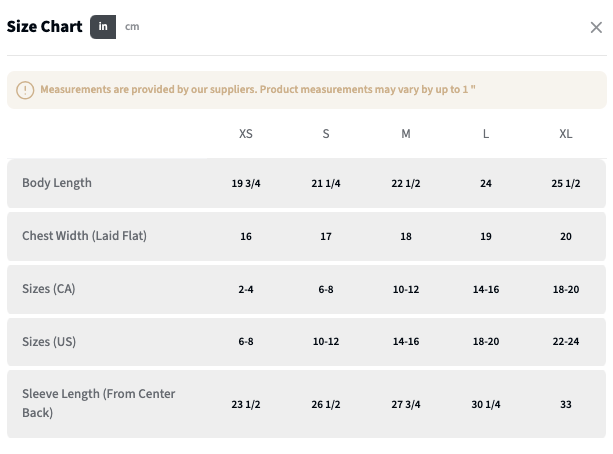This screenshot has width=613, height=454.
Task: Click the L size column header
Action: 486,134
